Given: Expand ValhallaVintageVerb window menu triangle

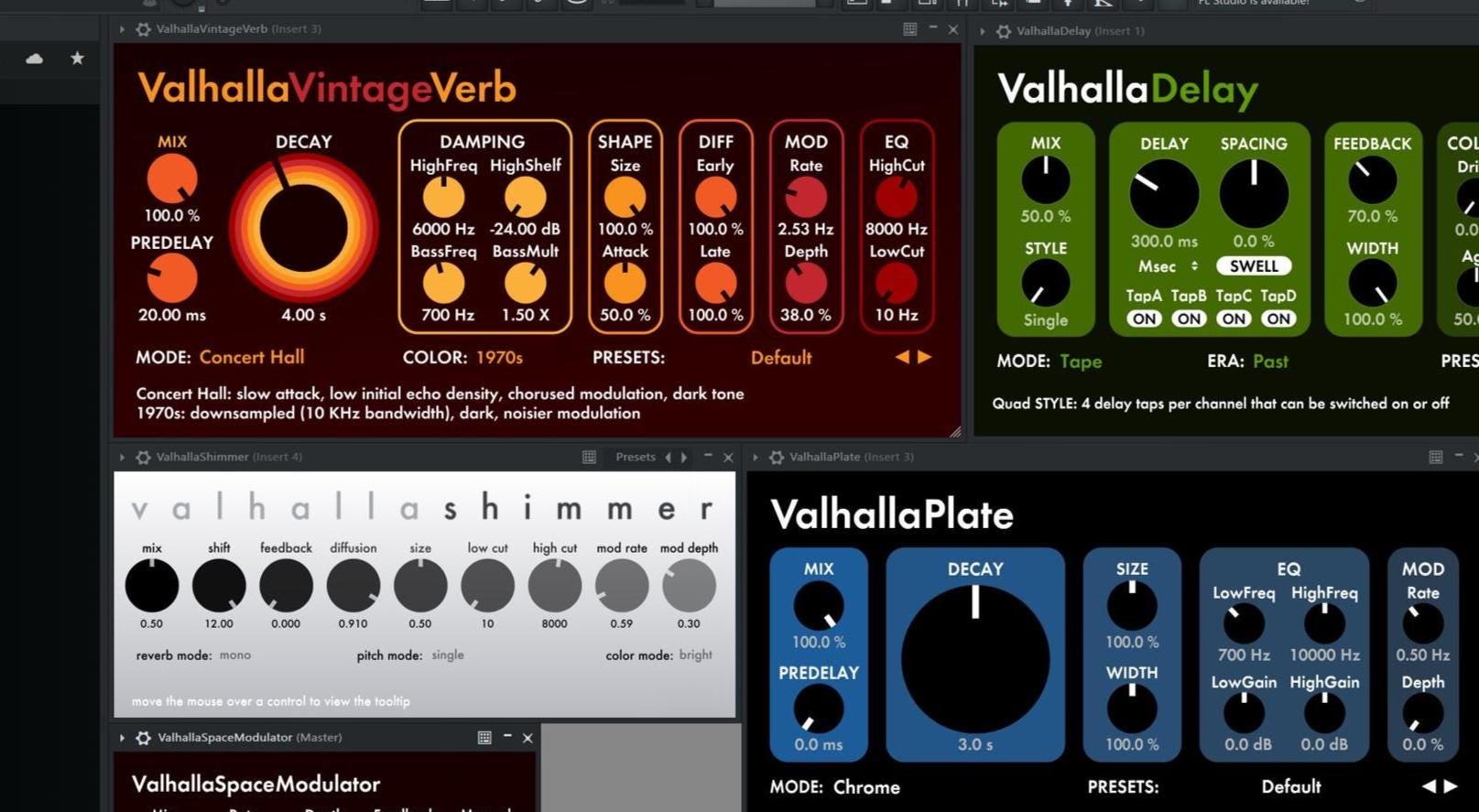Looking at the screenshot, I should (x=122, y=29).
